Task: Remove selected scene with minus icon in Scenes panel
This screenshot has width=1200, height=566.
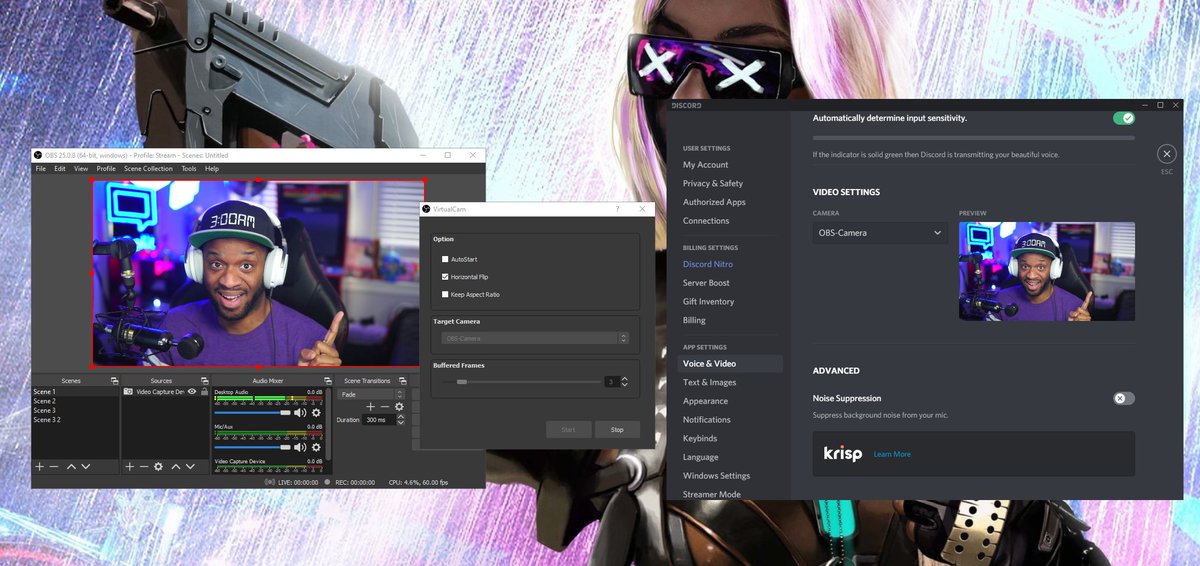Action: (x=54, y=467)
